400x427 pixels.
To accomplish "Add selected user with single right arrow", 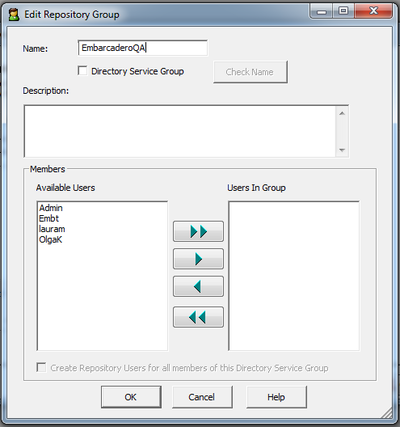I will [198, 259].
